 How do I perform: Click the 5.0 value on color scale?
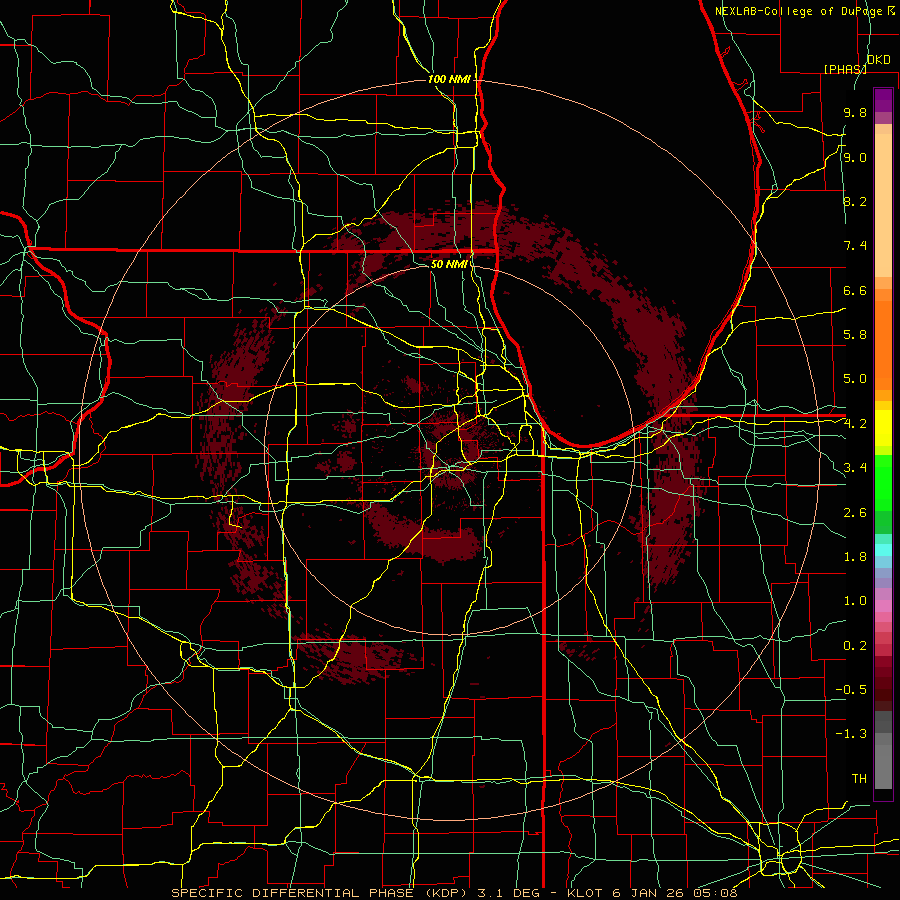coord(855,379)
